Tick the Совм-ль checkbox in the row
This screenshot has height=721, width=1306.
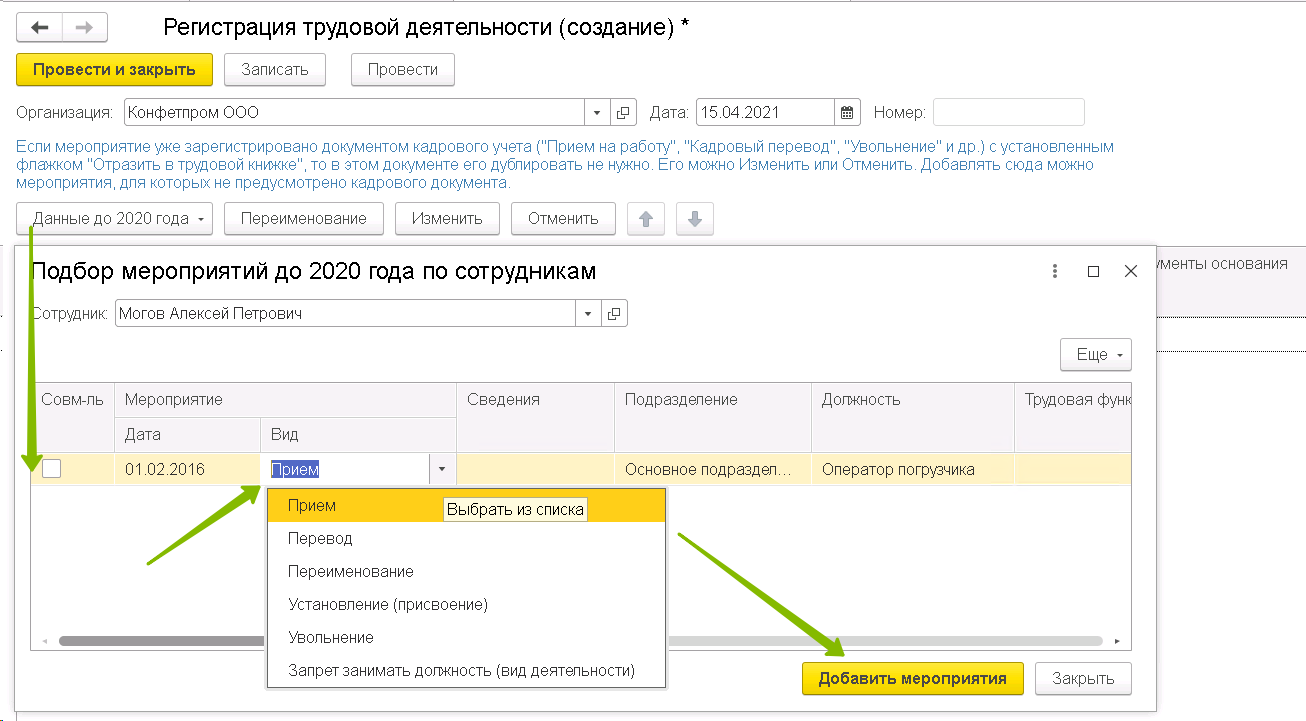[x=51, y=469]
